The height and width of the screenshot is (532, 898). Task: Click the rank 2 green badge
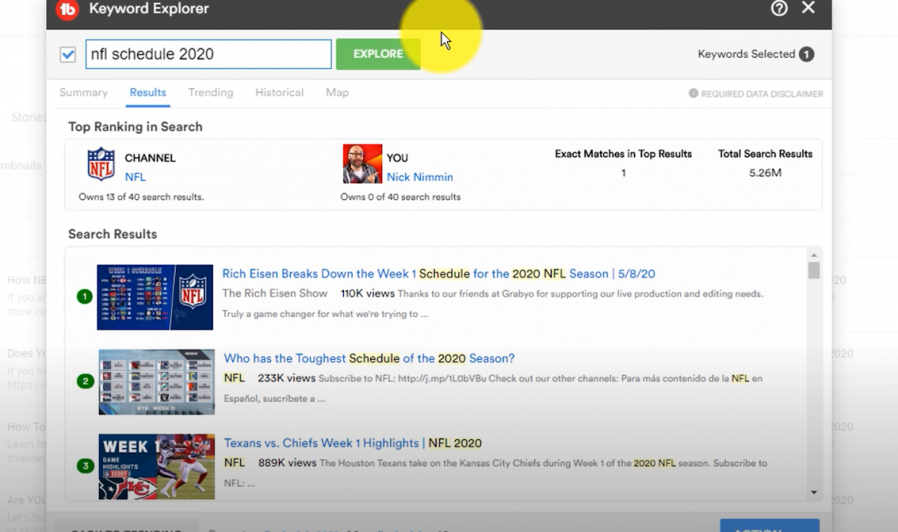[85, 381]
